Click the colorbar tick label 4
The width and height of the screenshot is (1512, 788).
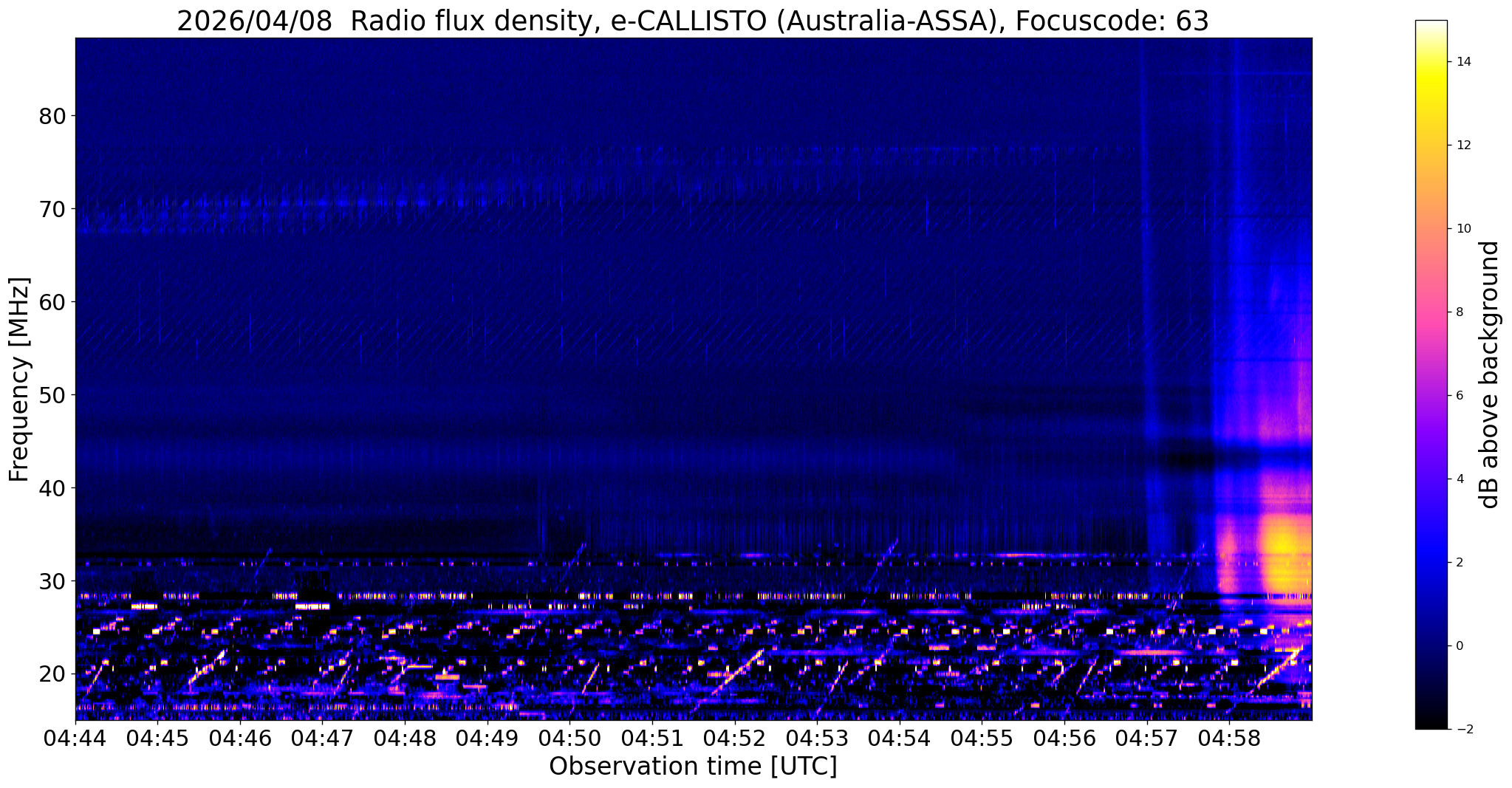pyautogui.click(x=1460, y=479)
